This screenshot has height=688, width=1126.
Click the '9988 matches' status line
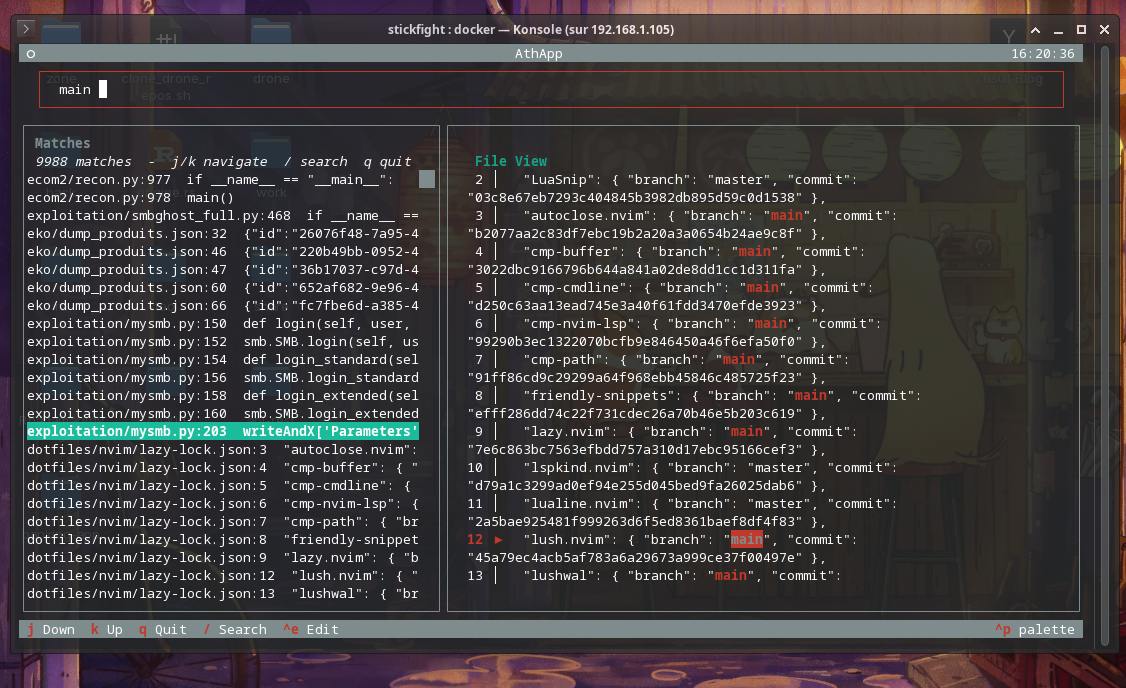pyautogui.click(x=223, y=162)
